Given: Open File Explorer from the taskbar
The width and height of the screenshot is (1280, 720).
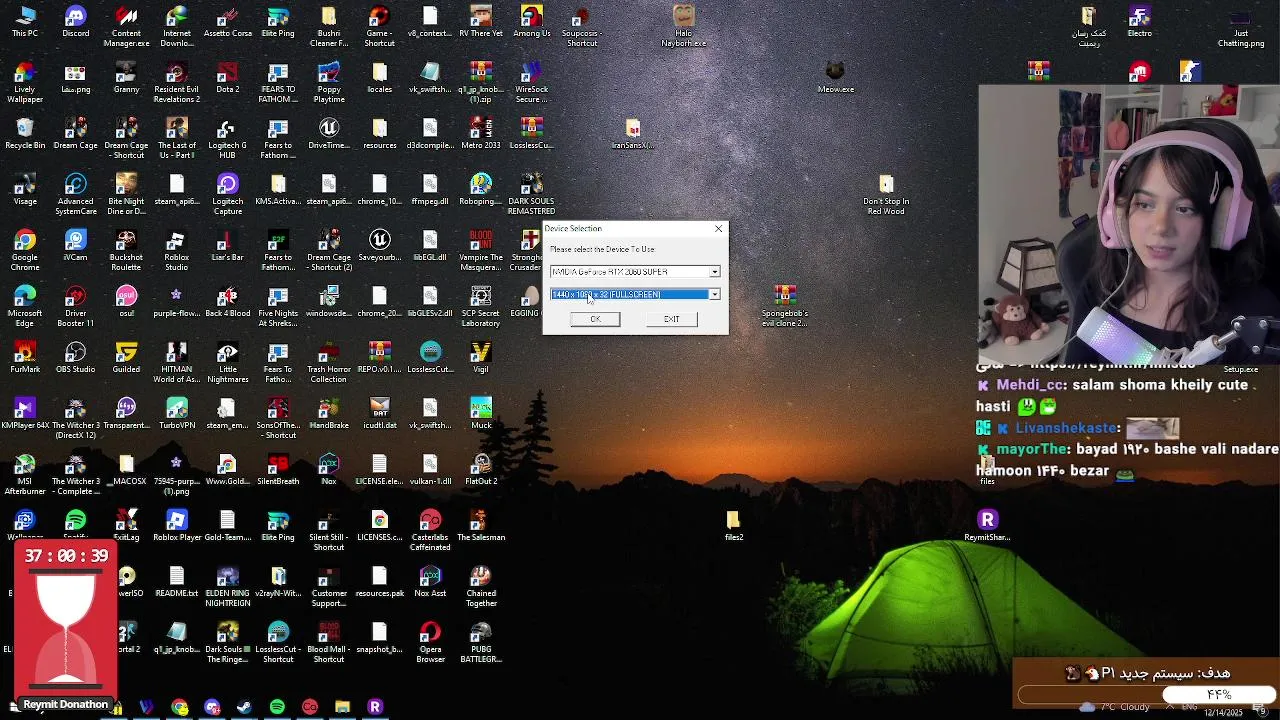Looking at the screenshot, I should tap(342, 707).
